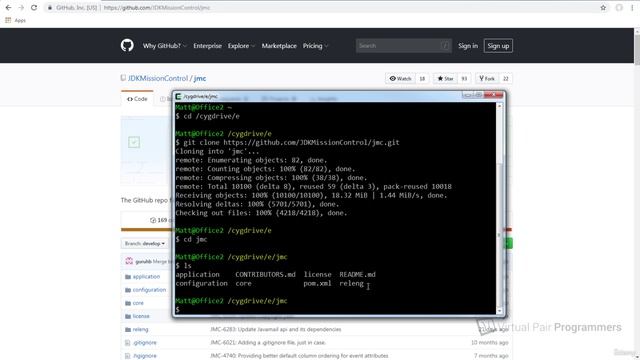Open the application folder
This screenshot has height=360, width=640.
click(x=146, y=277)
